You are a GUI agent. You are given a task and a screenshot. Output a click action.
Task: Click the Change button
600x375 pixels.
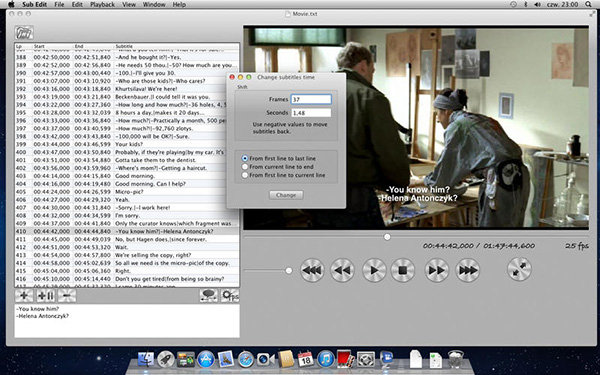[286, 195]
